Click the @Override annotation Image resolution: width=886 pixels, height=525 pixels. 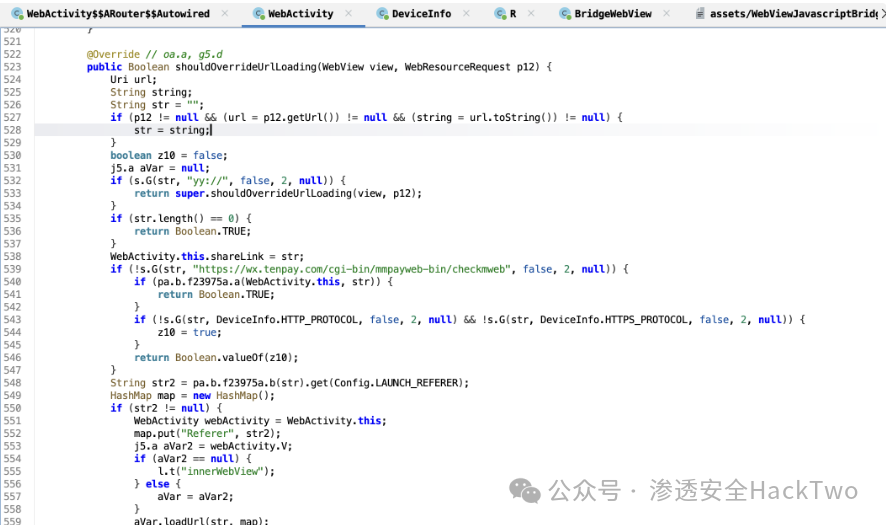113,54
